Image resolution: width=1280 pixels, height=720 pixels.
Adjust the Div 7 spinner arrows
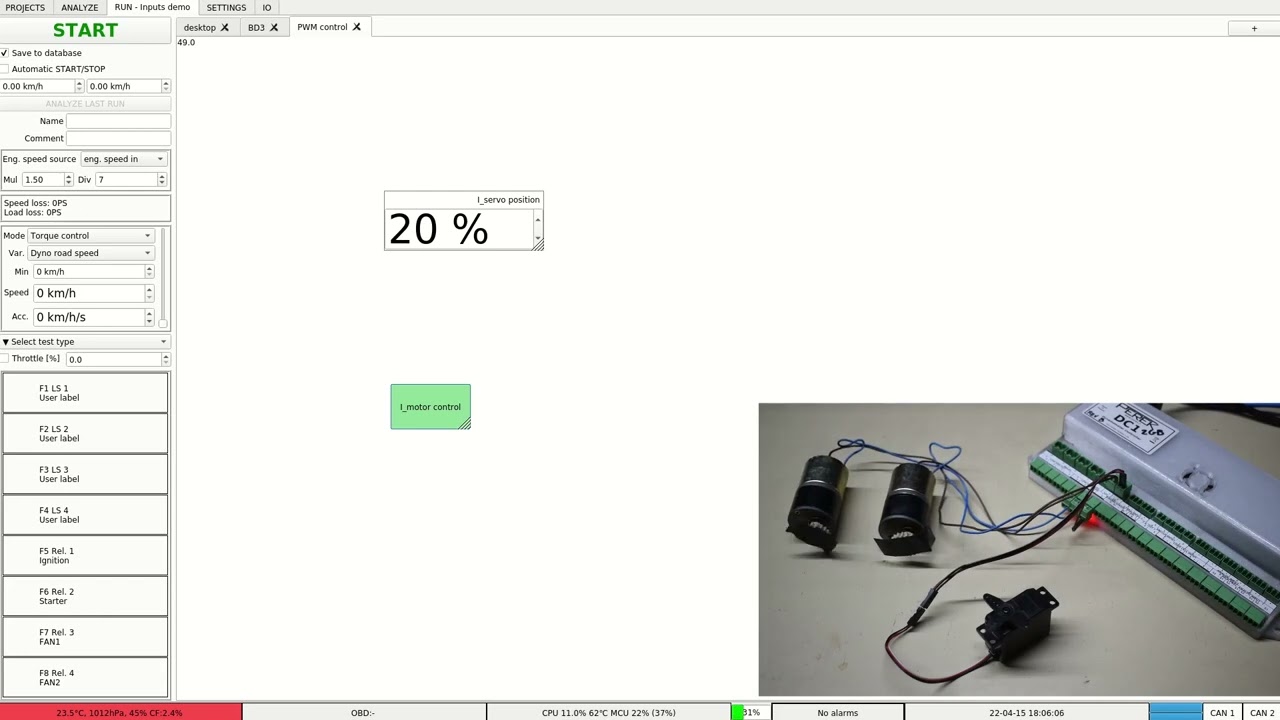(x=162, y=180)
